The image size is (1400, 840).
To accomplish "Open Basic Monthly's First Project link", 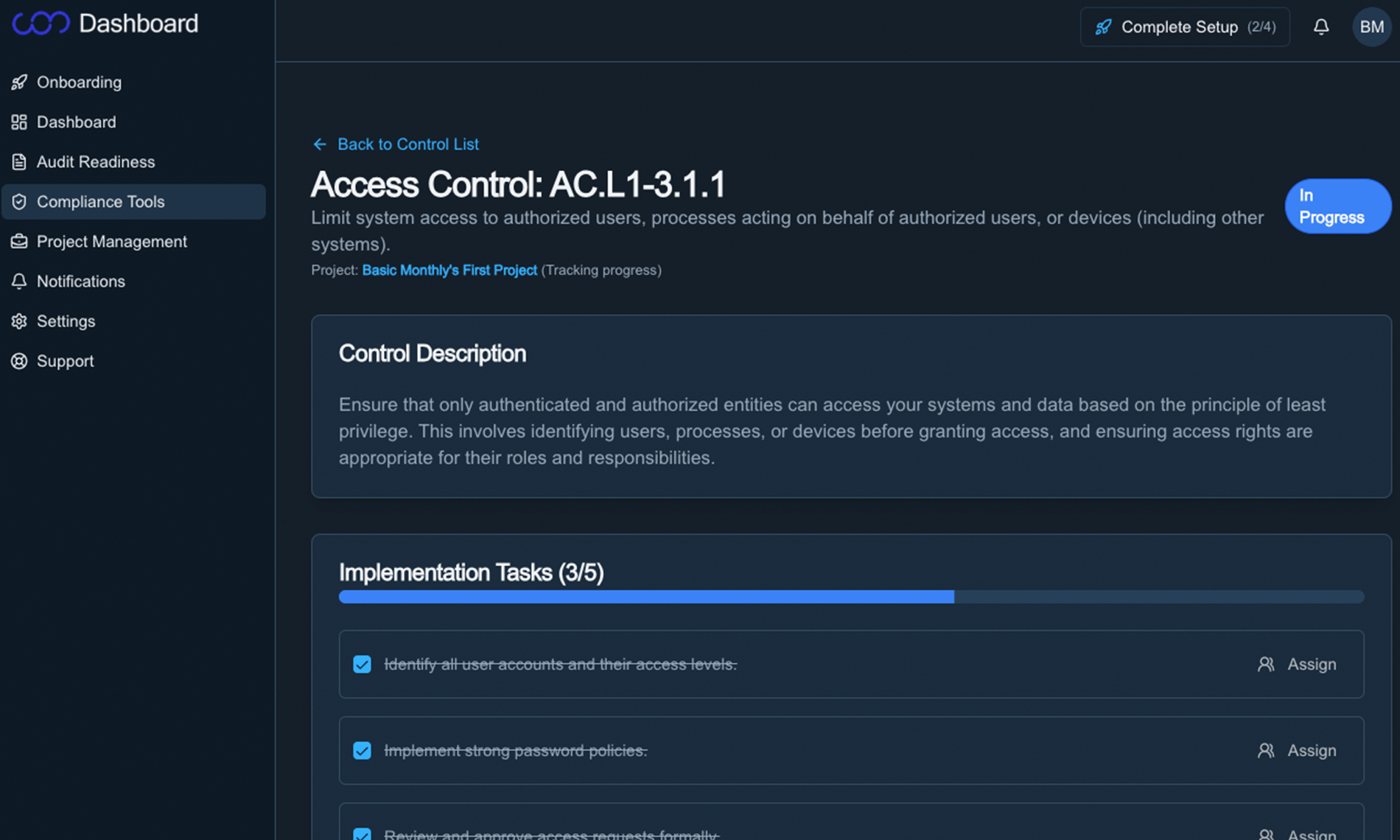I will 449,270.
